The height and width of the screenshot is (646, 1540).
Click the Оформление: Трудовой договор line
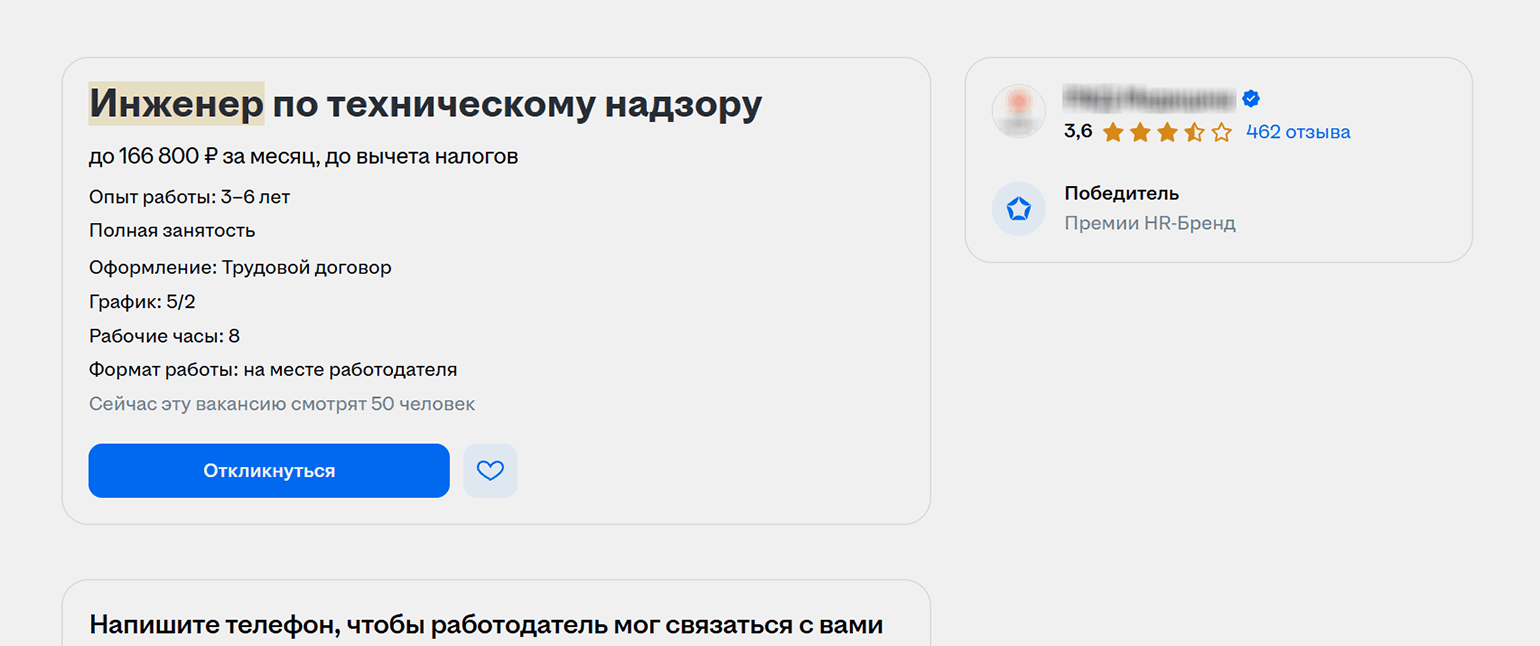(x=240, y=267)
